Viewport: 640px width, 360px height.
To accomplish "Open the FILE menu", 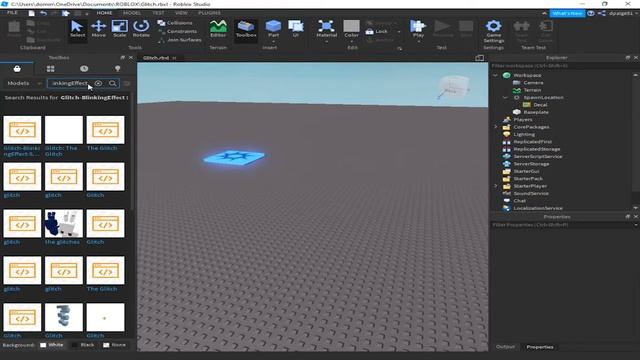I will click(12, 13).
